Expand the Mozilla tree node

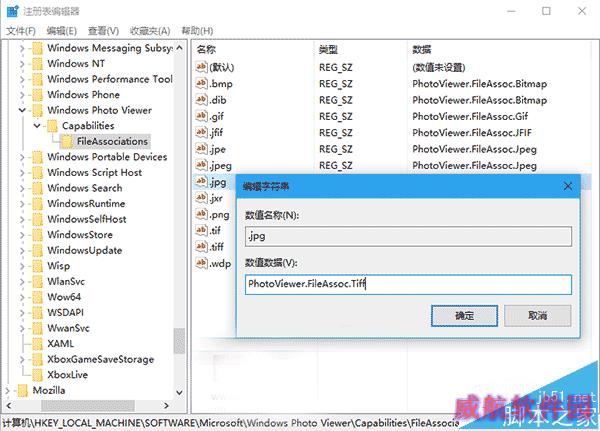click(x=7, y=390)
